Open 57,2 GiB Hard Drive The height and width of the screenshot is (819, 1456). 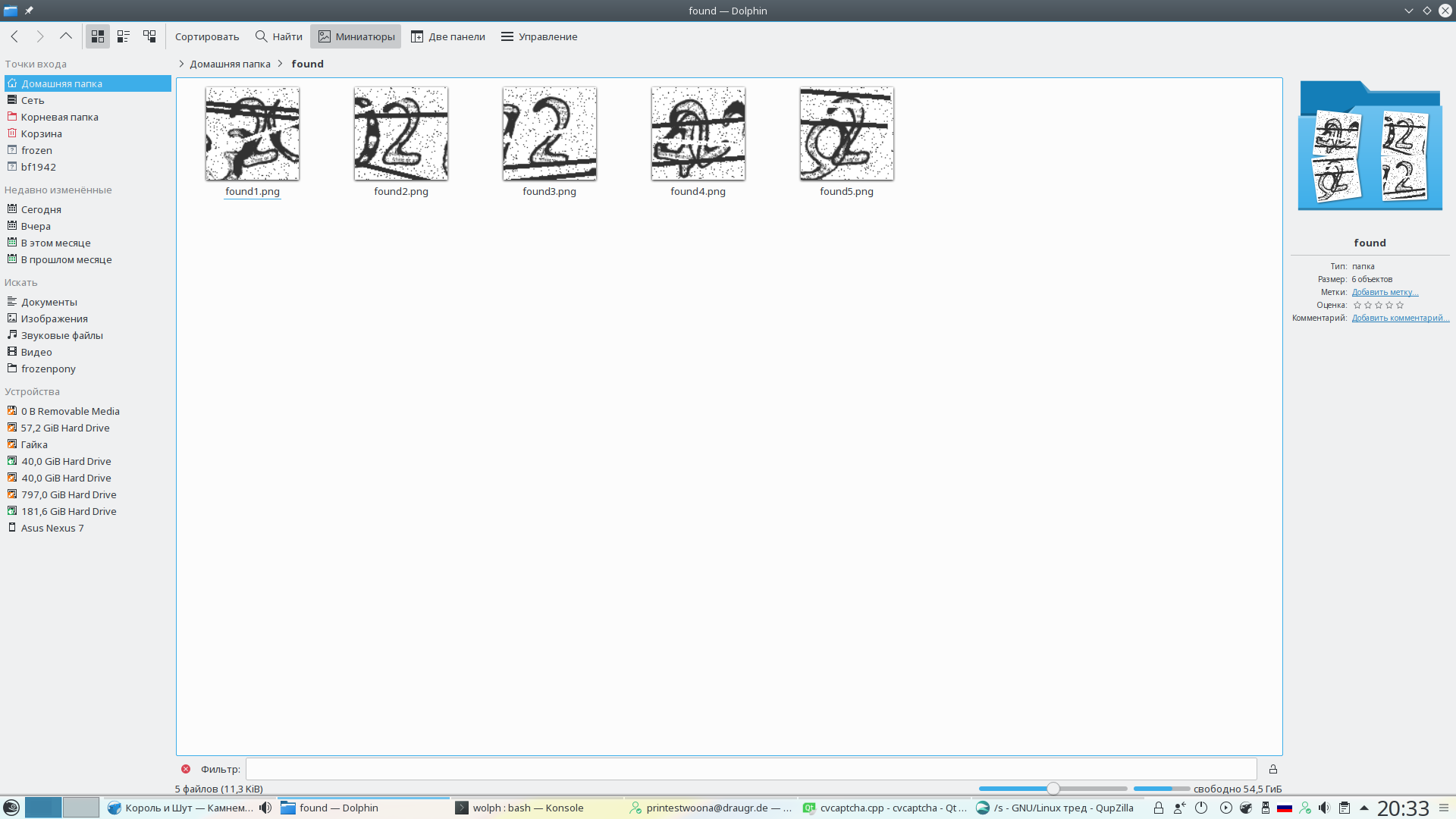click(x=88, y=428)
